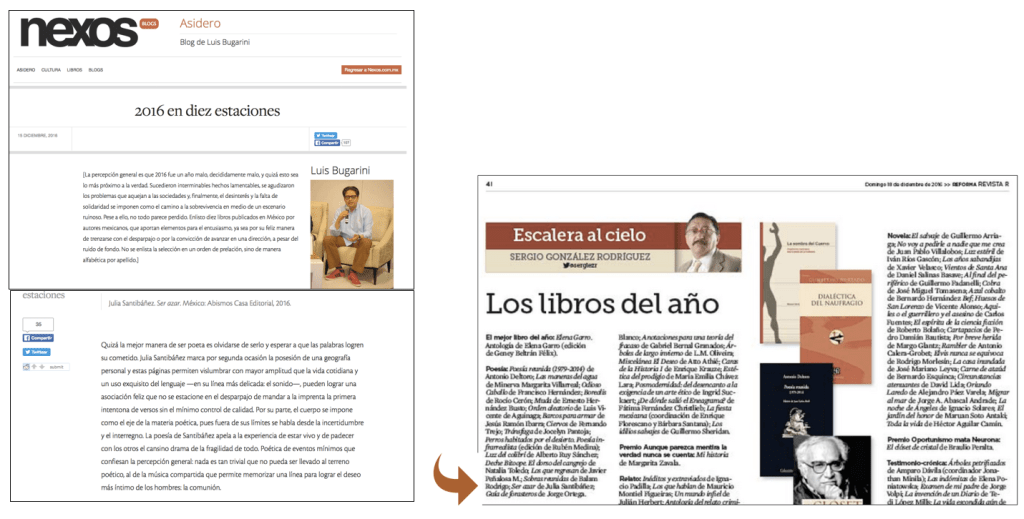Open the ASIDERO menu item
This screenshot has height=519, width=1024.
click(x=26, y=70)
